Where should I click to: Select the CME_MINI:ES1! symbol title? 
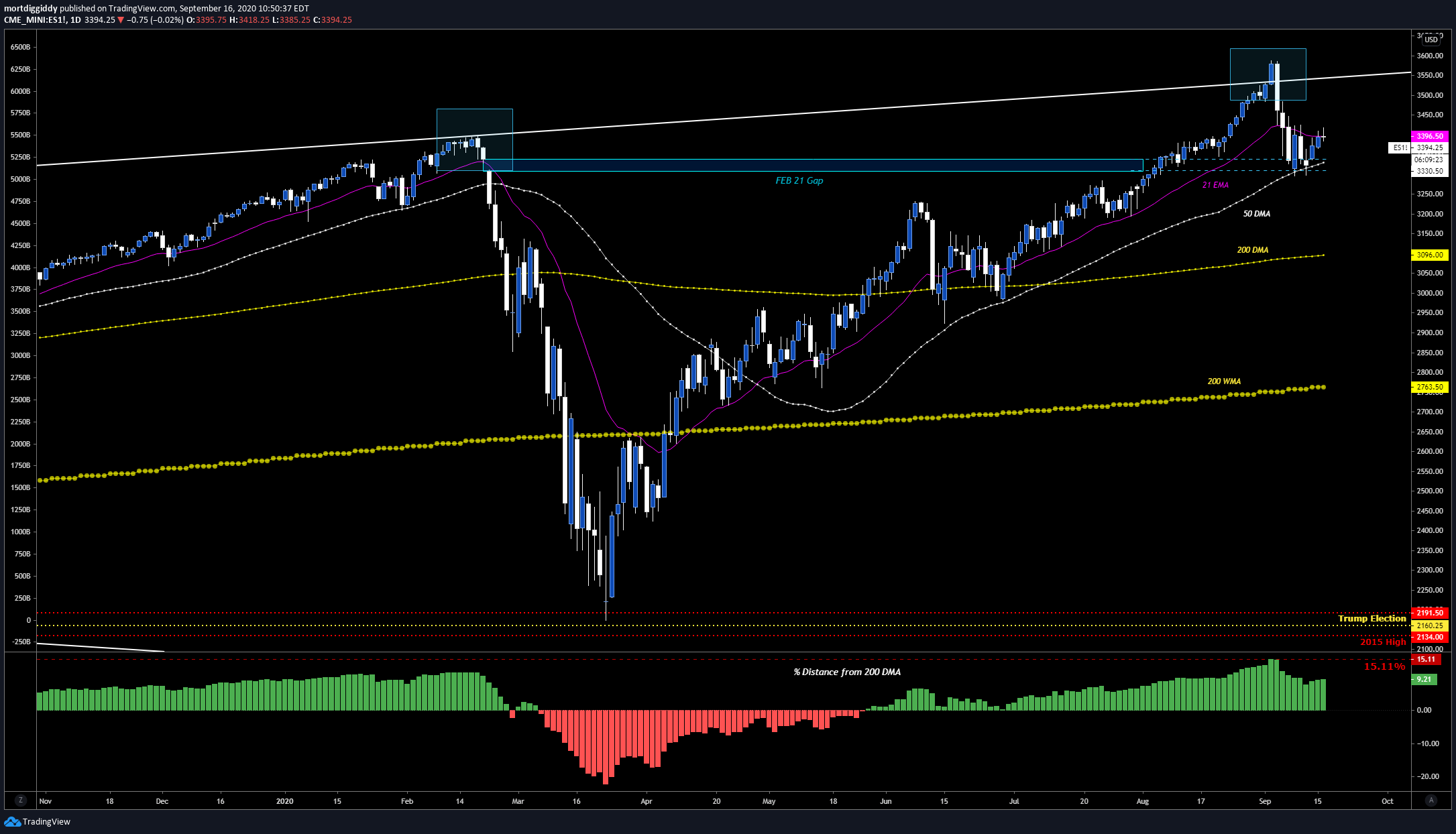(35, 20)
